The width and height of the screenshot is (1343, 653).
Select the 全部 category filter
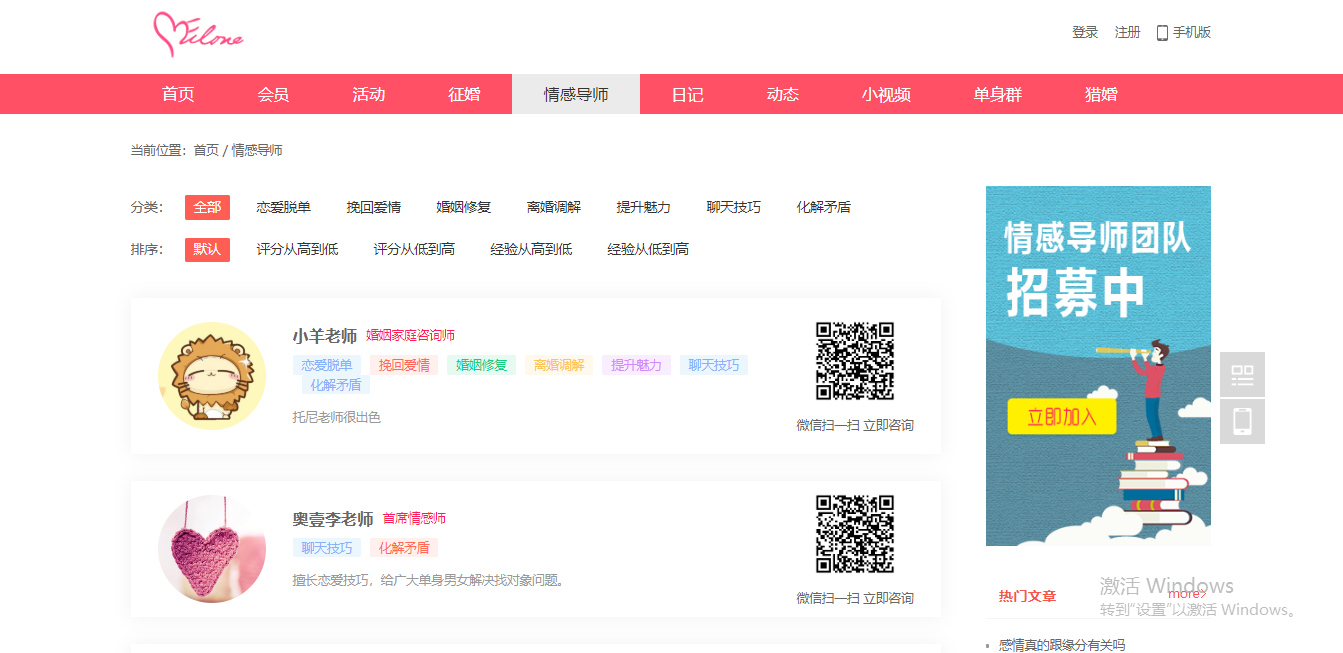(x=207, y=207)
